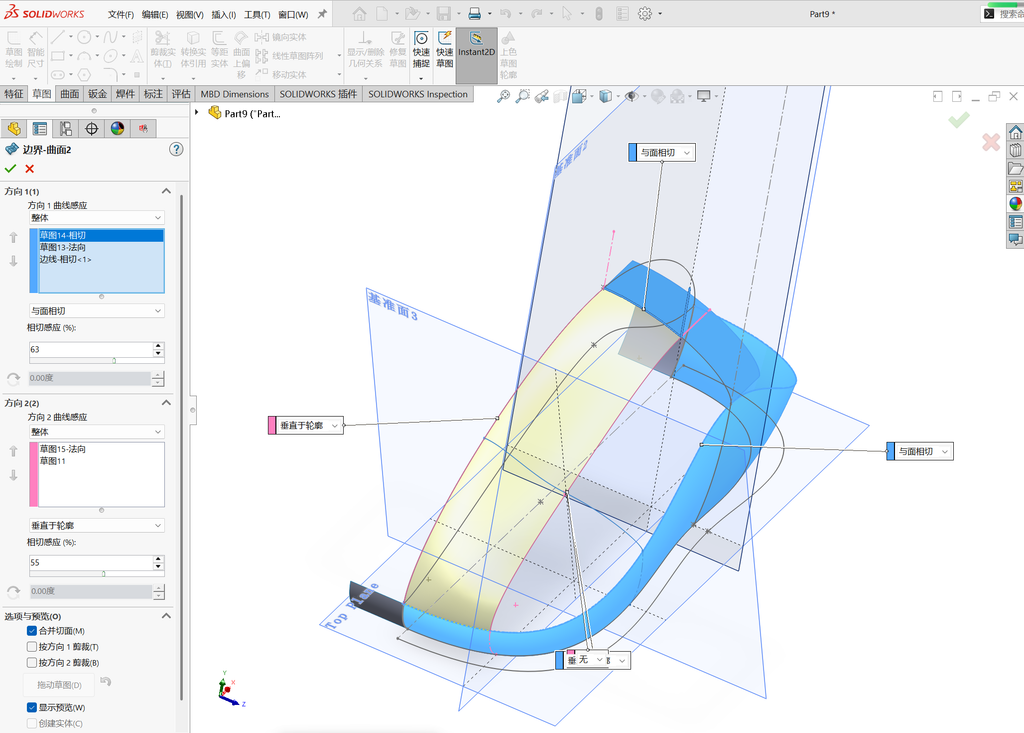Screen dimensions: 1024x733
Task: Switch to the SOLIDWORKS Inspection tab
Action: (x=418, y=94)
